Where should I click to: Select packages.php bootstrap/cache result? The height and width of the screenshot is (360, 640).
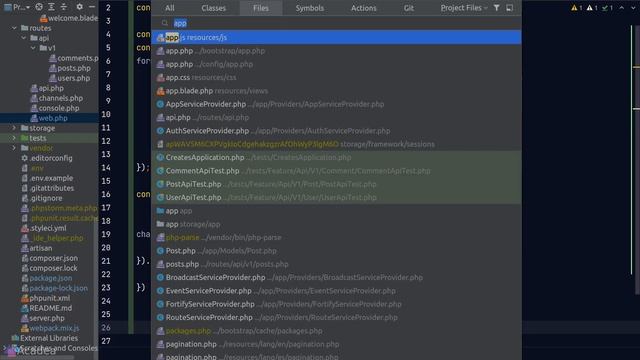[x=336, y=331]
